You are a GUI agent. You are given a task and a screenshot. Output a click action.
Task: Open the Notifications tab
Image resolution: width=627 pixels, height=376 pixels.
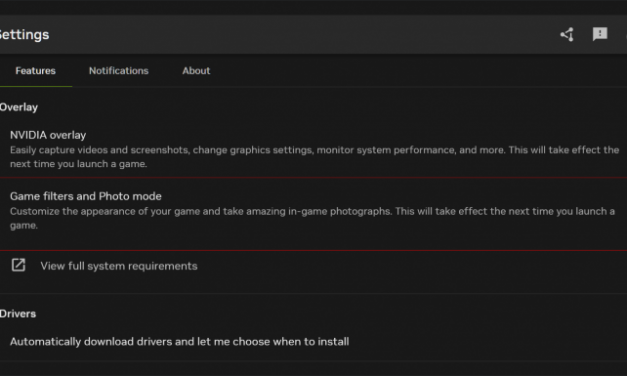click(x=119, y=71)
